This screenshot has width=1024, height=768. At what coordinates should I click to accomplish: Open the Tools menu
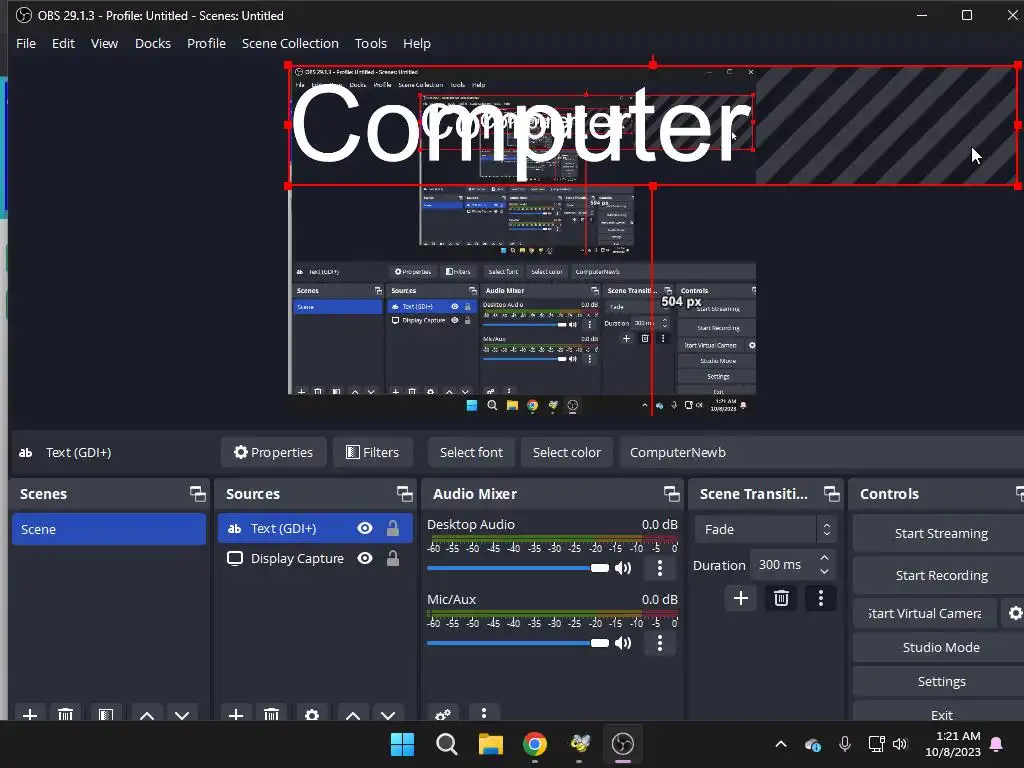(371, 43)
